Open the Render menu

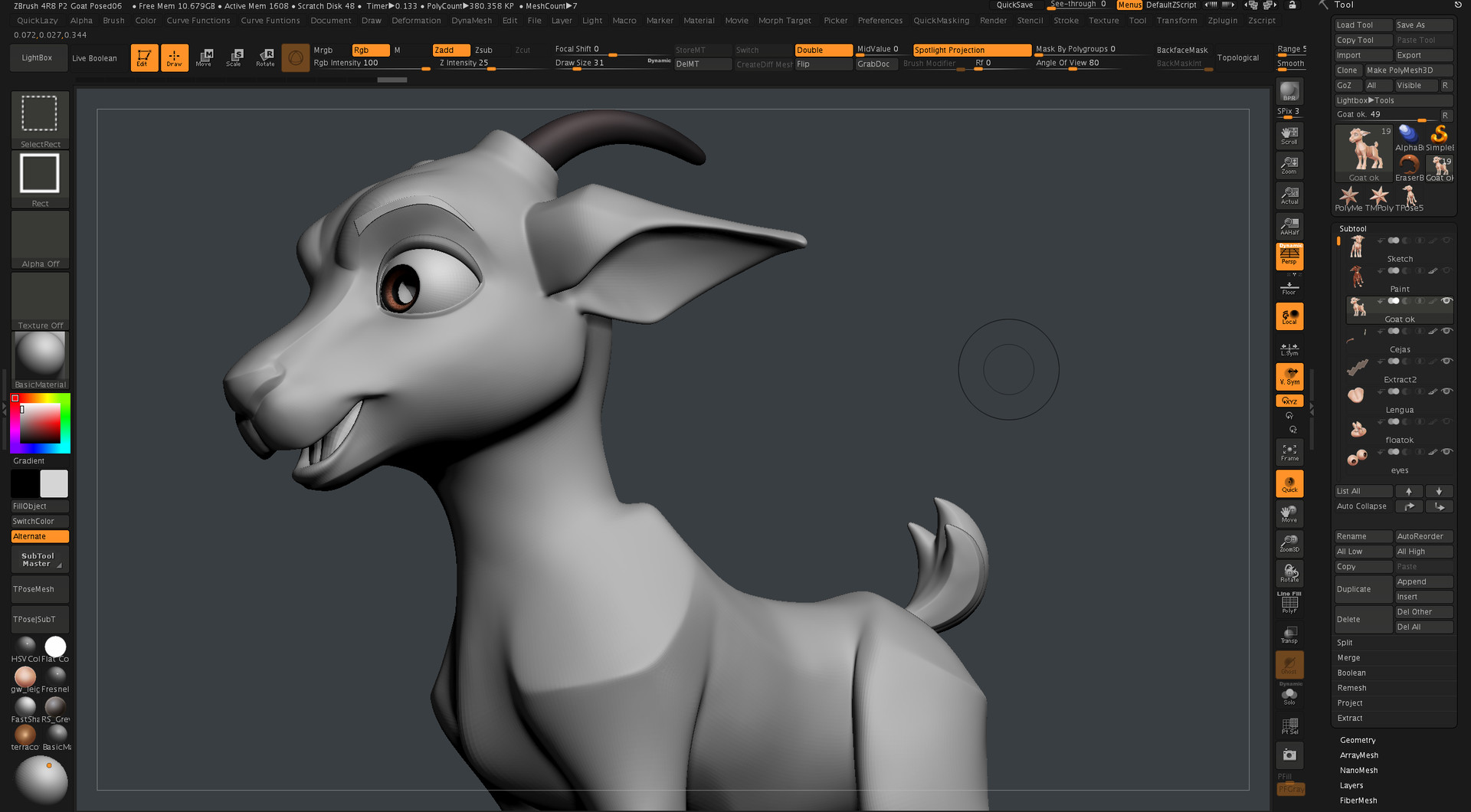click(993, 21)
